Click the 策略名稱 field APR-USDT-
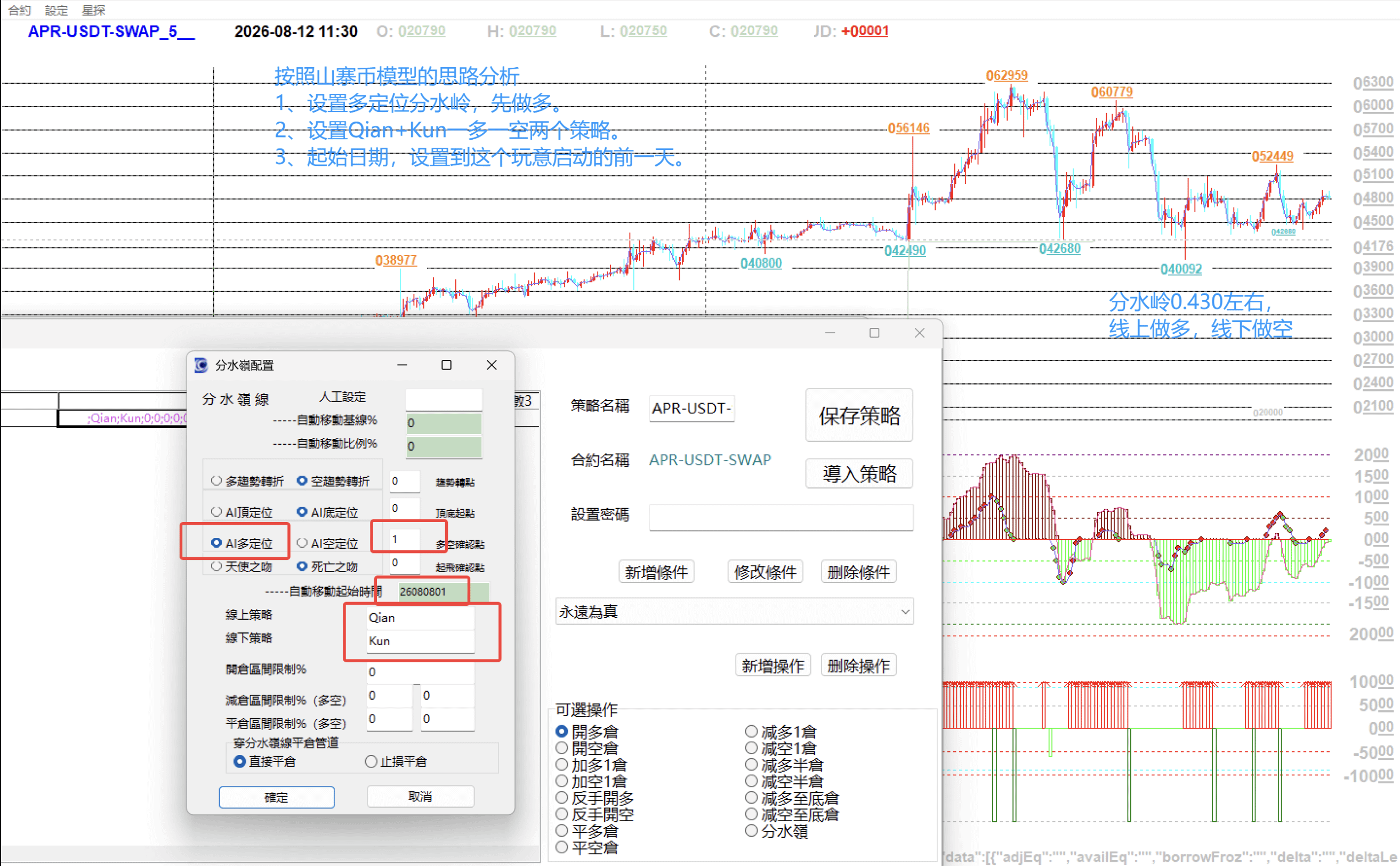1400x866 pixels. click(691, 408)
